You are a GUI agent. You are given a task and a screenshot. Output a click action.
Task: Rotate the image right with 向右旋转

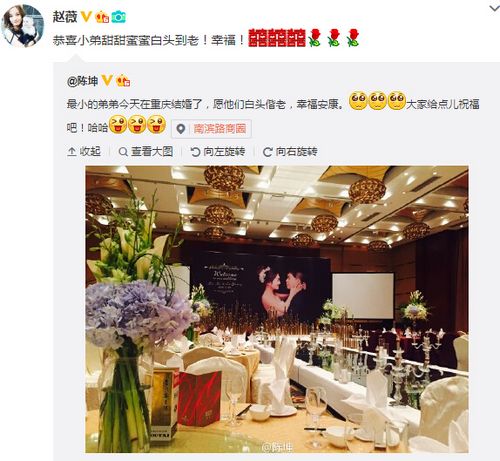(290, 152)
